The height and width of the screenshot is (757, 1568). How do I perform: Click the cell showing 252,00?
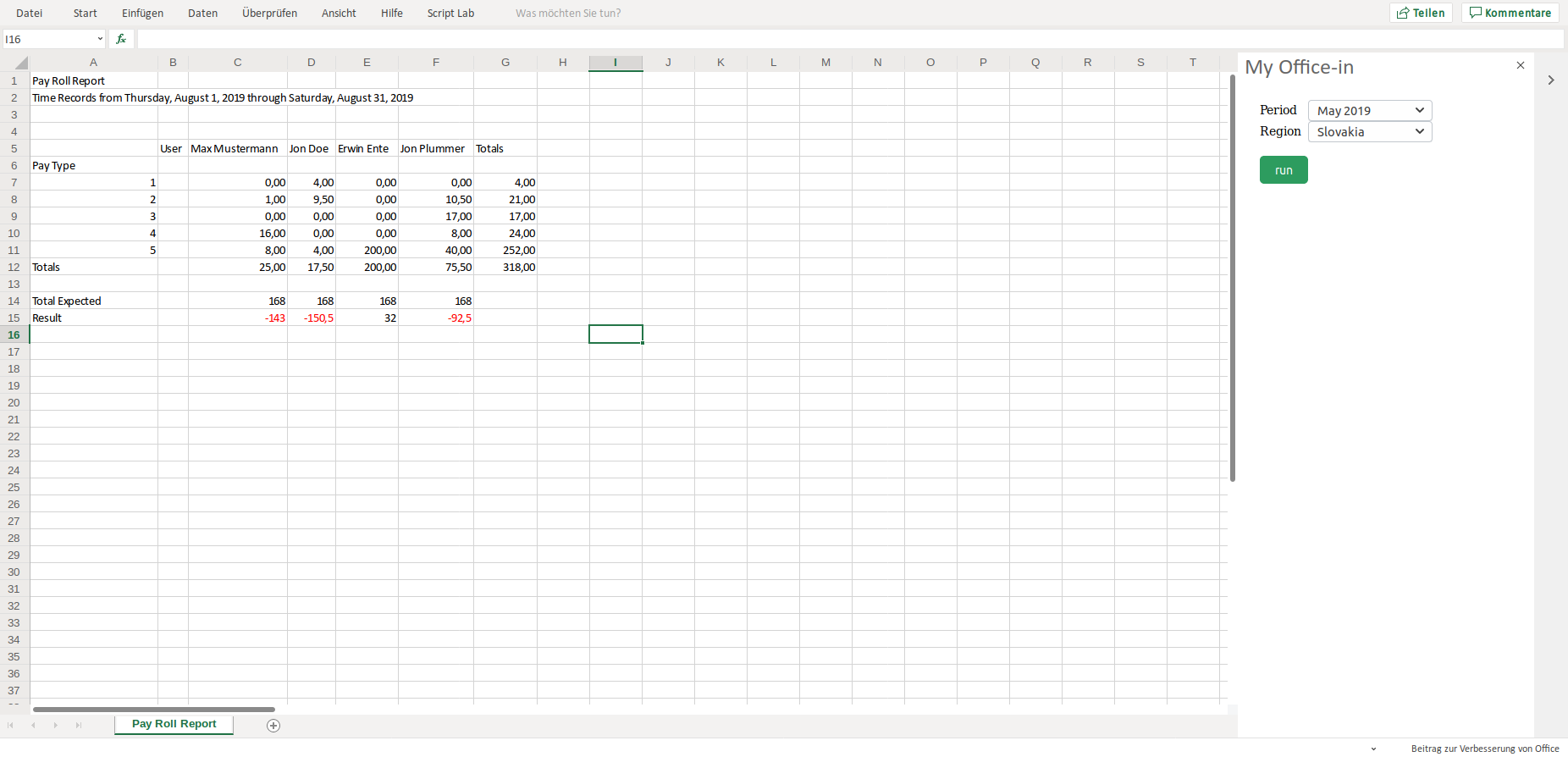[505, 250]
